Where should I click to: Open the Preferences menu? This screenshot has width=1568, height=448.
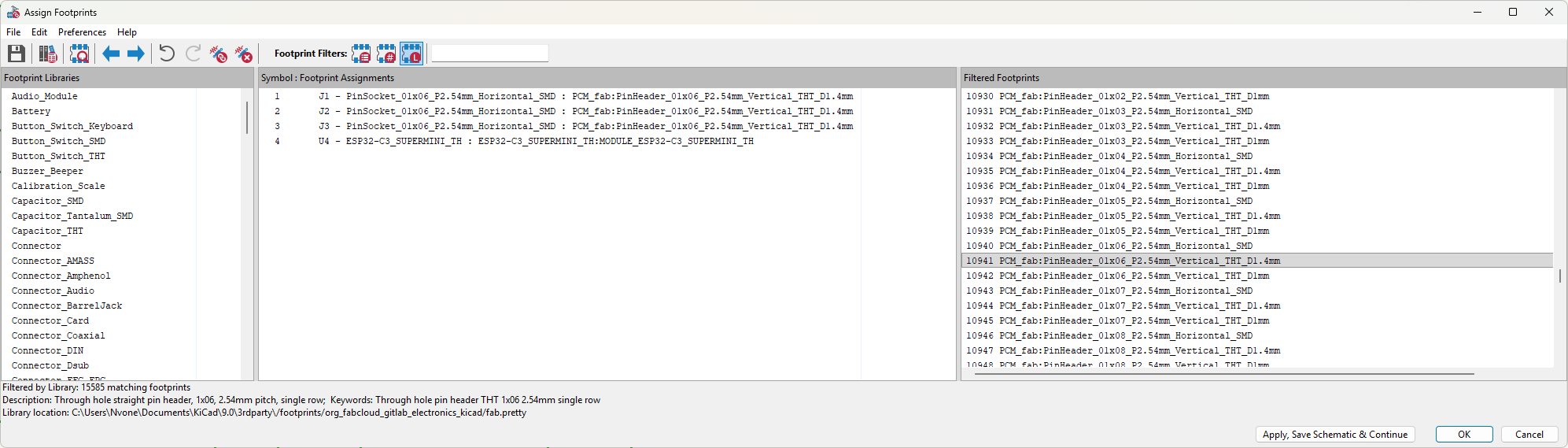pos(82,32)
